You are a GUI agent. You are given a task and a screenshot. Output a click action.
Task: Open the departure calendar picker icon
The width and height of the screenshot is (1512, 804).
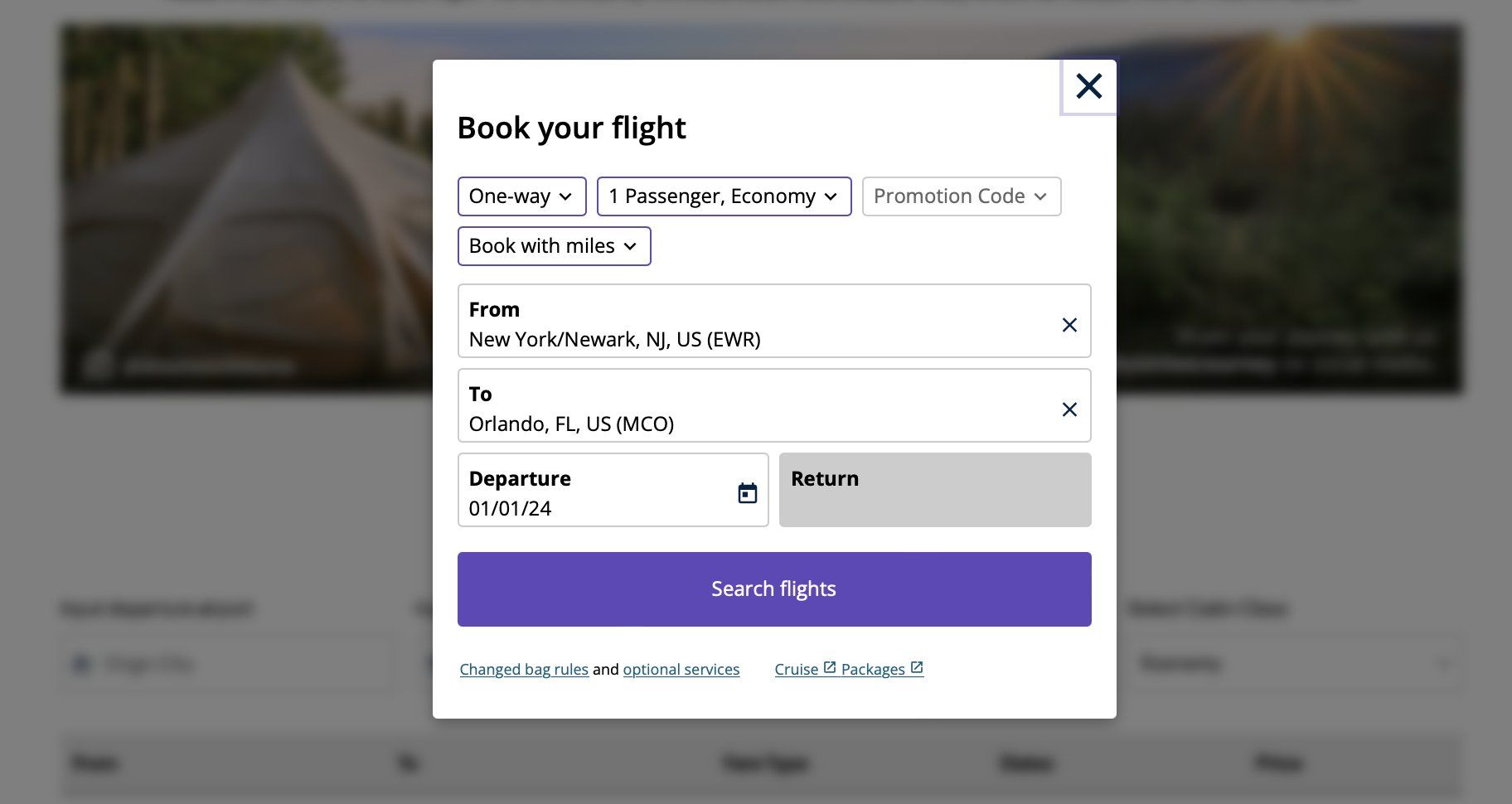tap(747, 493)
